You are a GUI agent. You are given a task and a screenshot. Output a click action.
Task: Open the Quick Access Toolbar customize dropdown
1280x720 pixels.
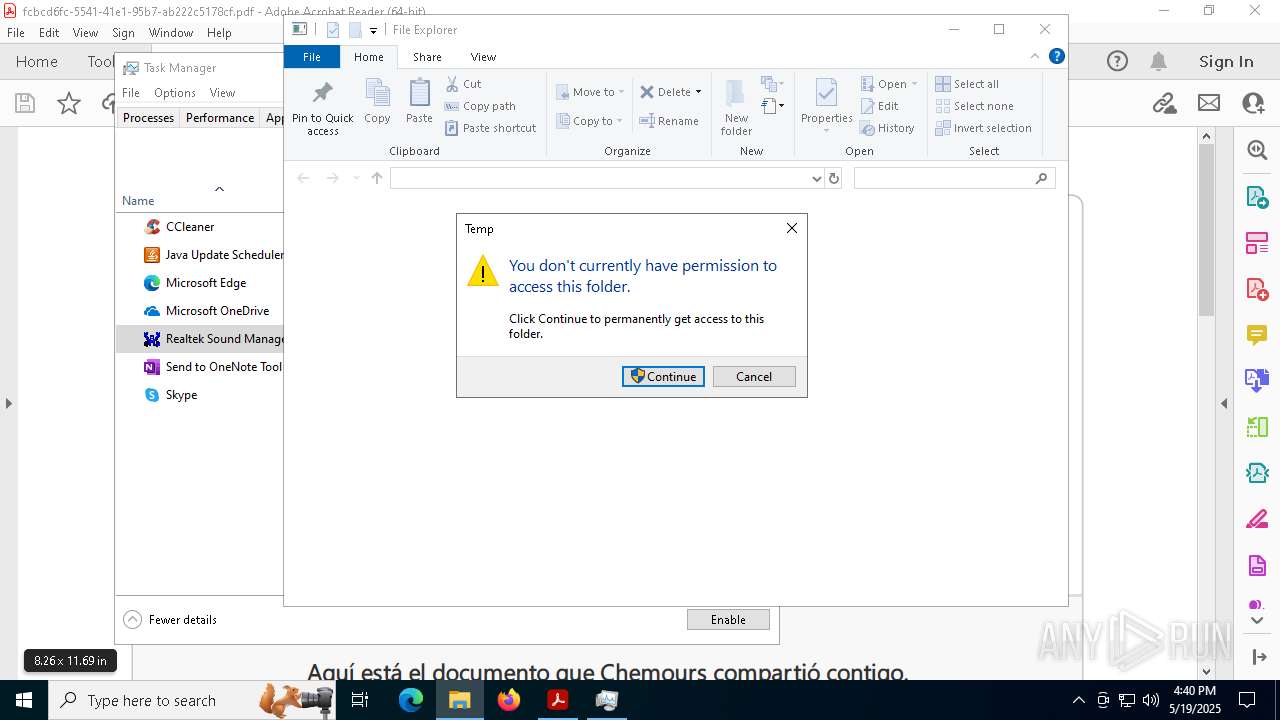(x=373, y=30)
